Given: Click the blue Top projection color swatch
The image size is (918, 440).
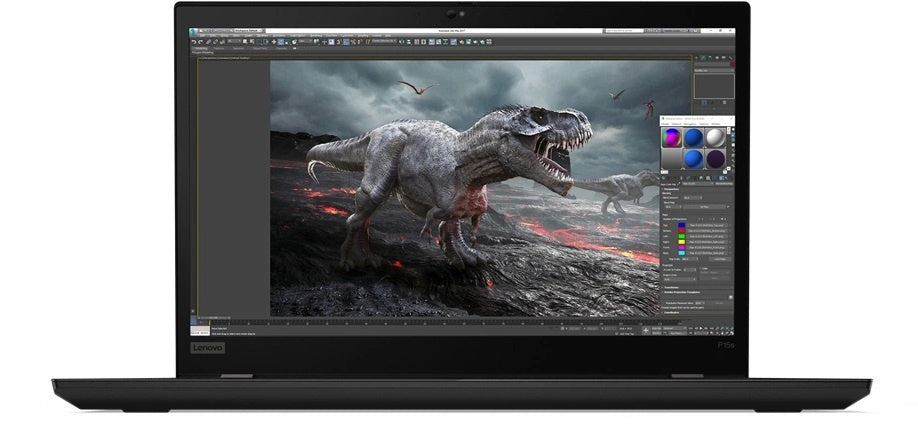Looking at the screenshot, I should point(681,225).
